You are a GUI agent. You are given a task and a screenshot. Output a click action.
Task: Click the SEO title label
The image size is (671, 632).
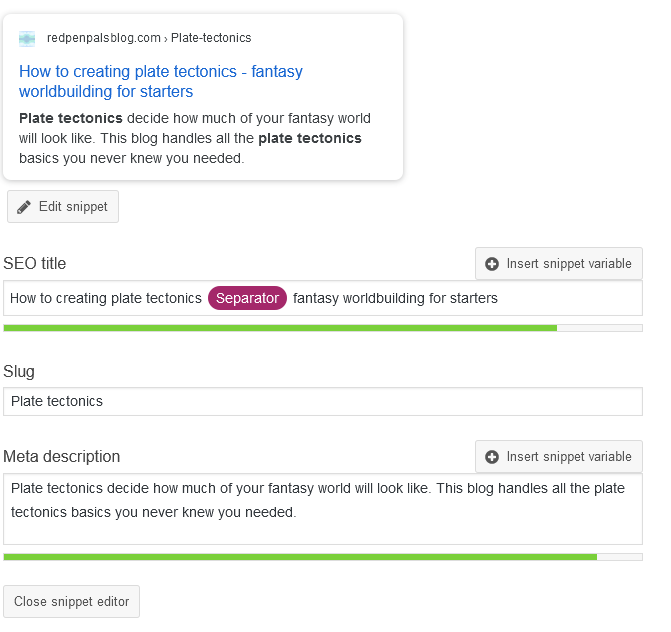pyautogui.click(x=35, y=264)
